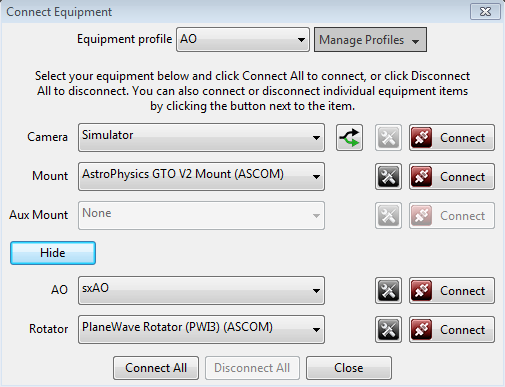Expand the Camera selection dropdown

[x=201, y=138]
